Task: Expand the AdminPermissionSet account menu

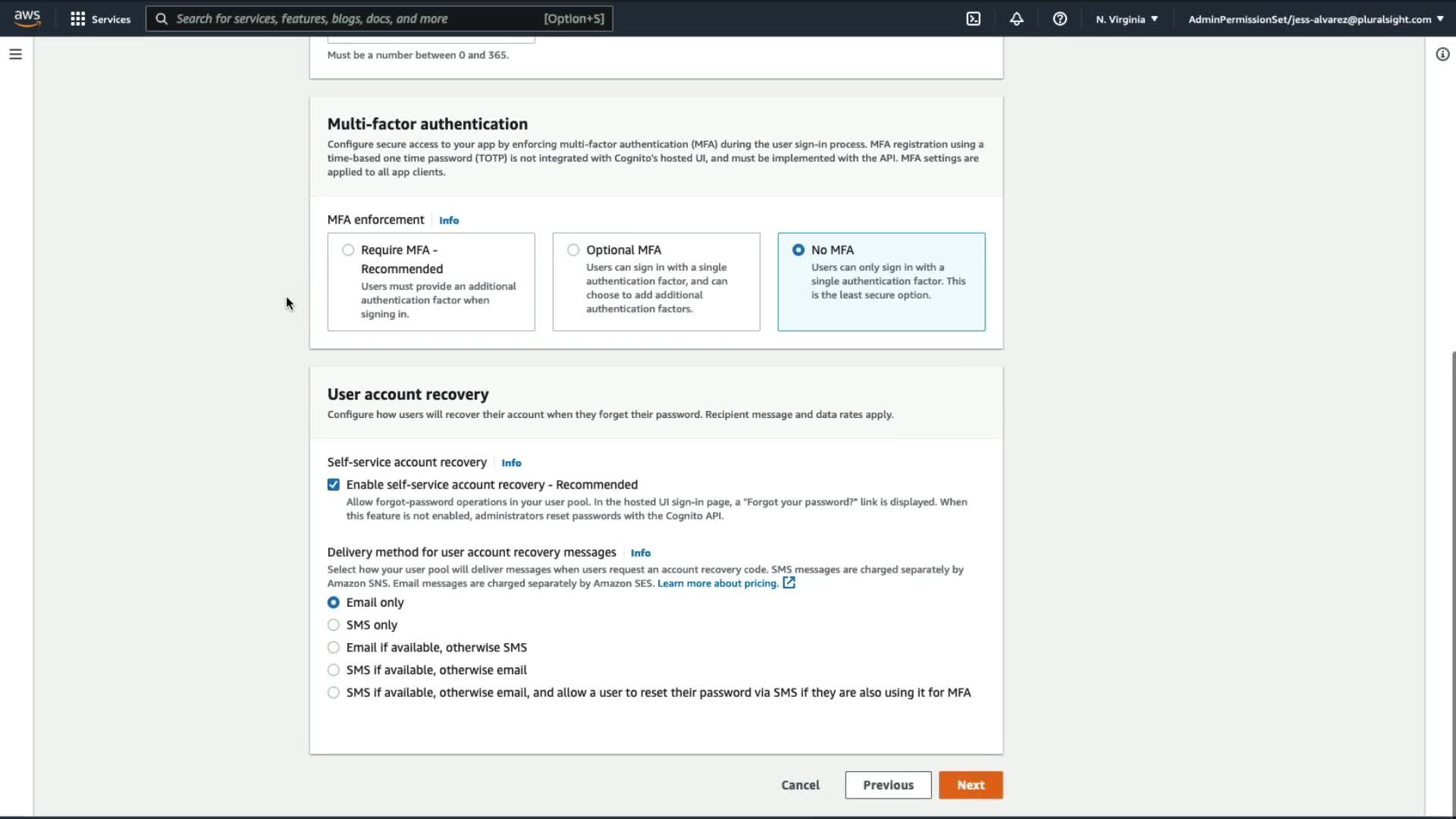Action: pos(1315,19)
